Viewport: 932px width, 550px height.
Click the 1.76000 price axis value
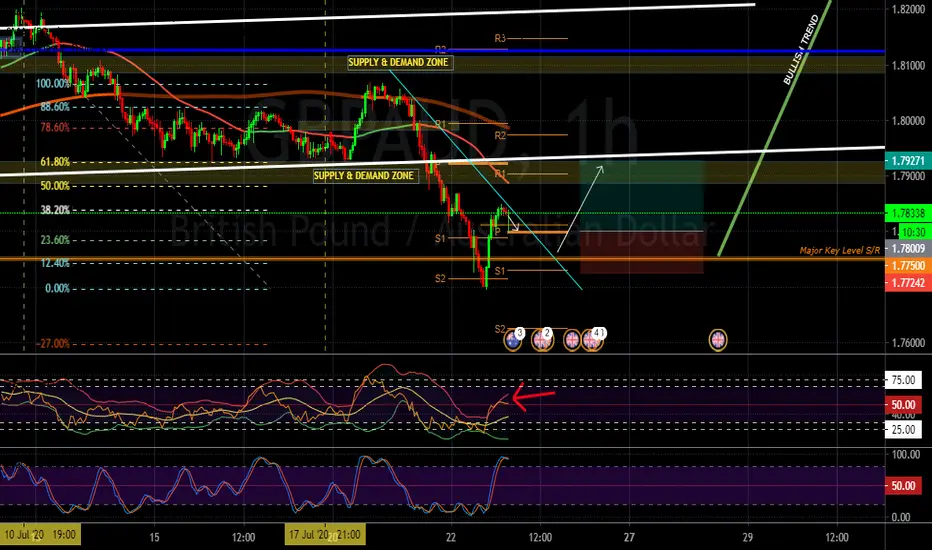click(908, 343)
